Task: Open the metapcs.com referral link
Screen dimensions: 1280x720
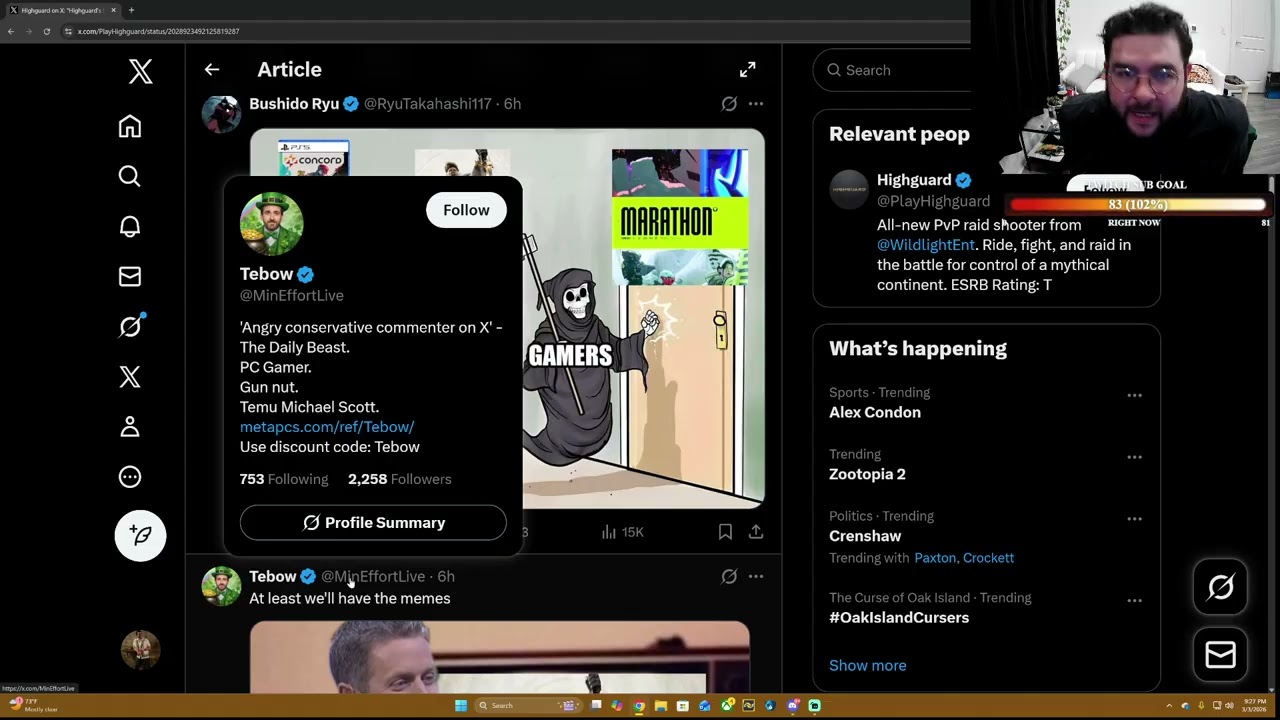Action: [327, 427]
